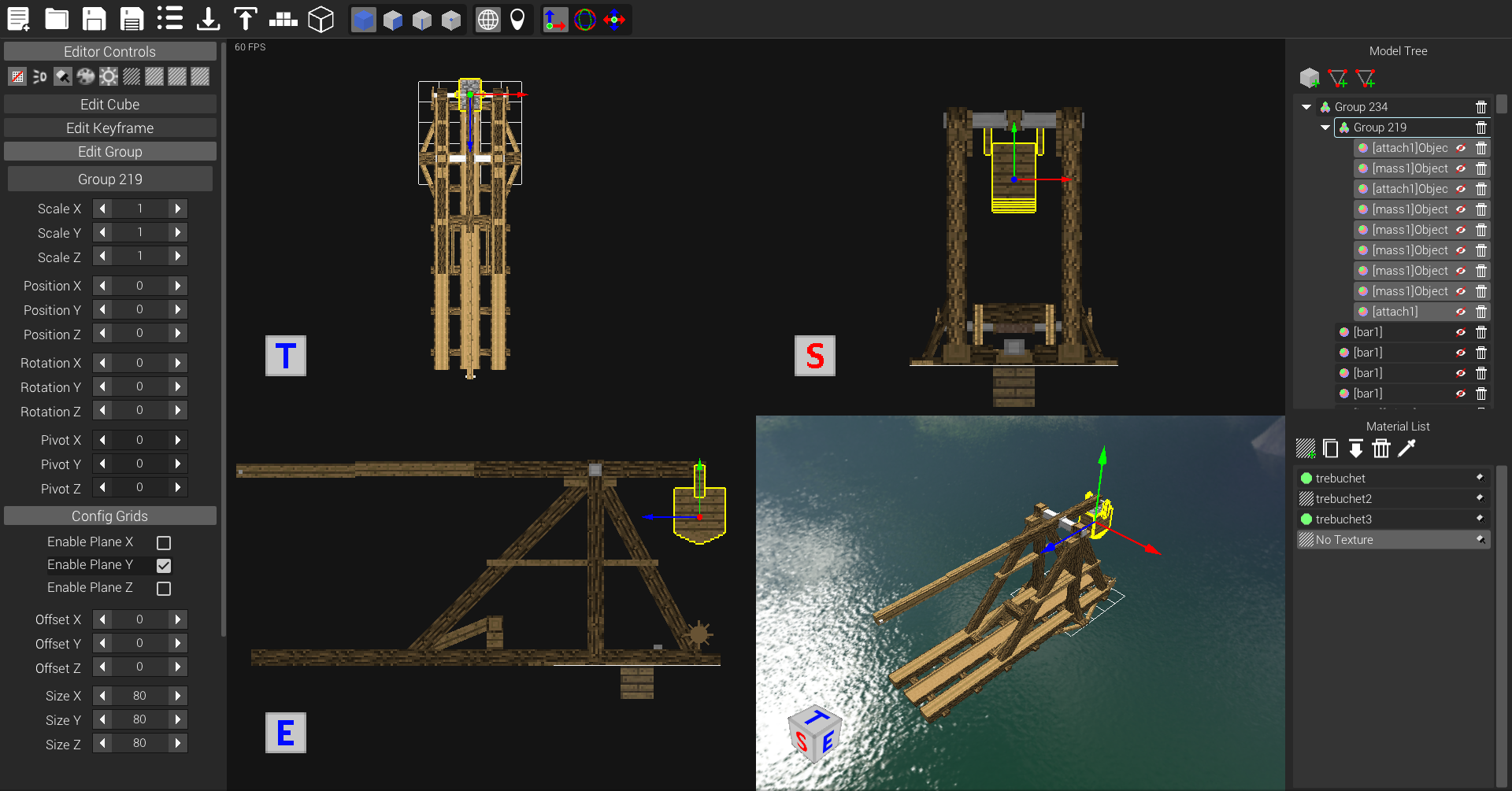Click the Group 219 name button
The image size is (1512, 791).
pyautogui.click(x=110, y=179)
